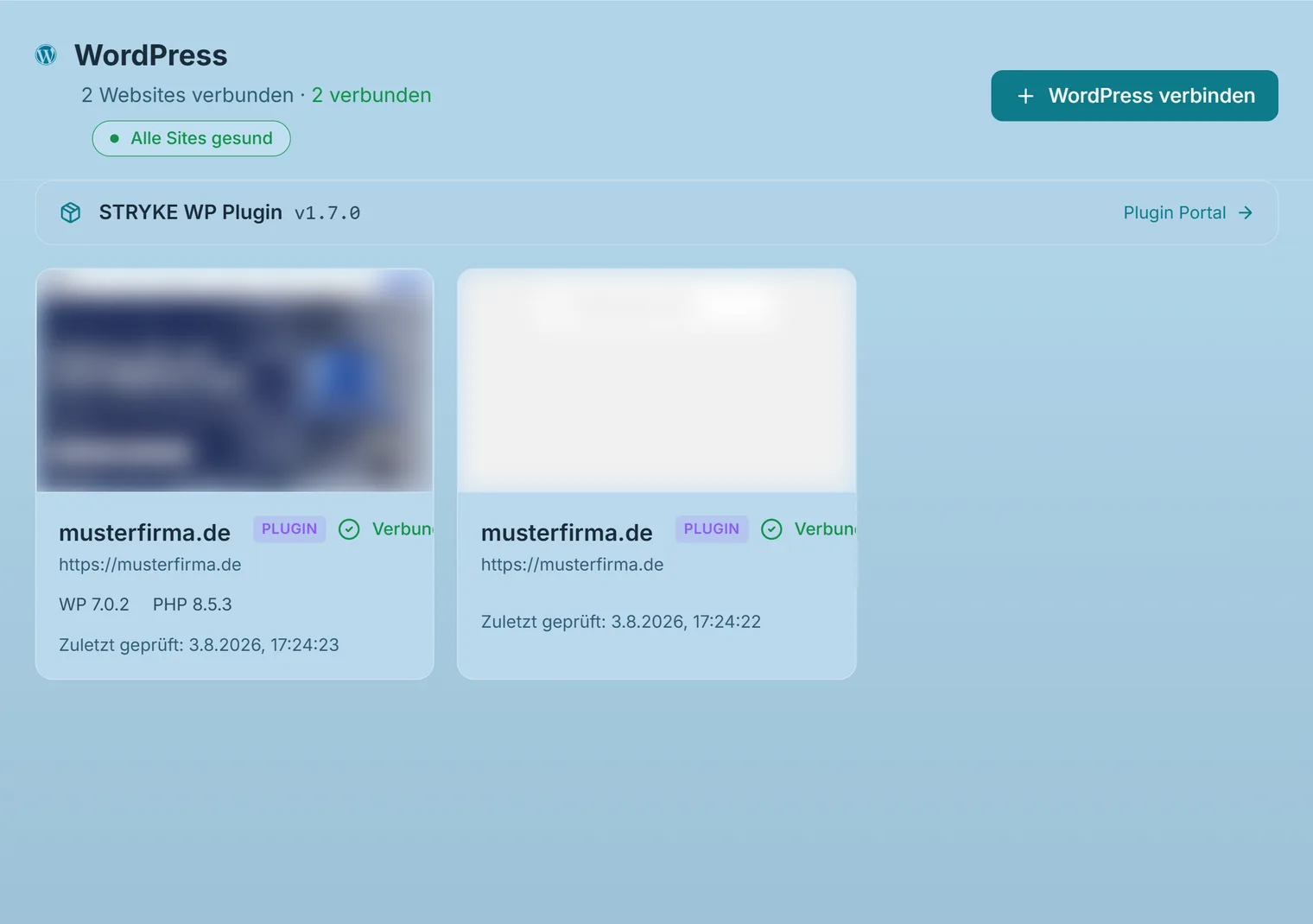
Task: Open the https://musterfirma.de URL on the card checked 17:24:22
Action: (x=573, y=565)
